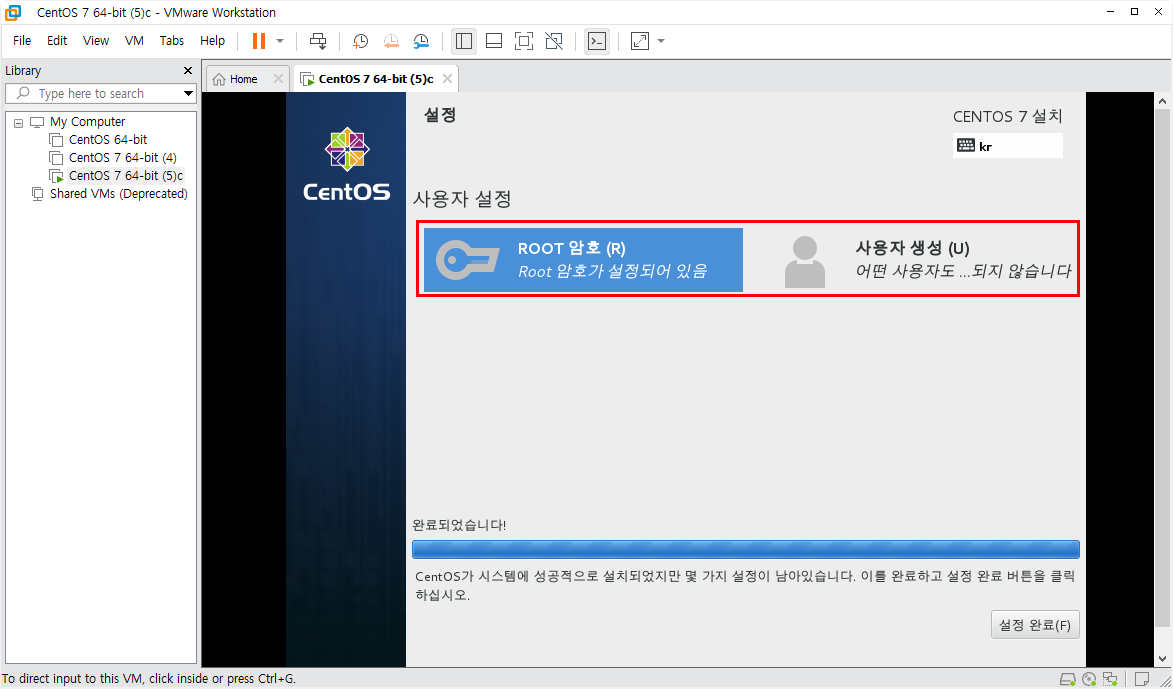Toggle the console view icon
Image resolution: width=1173 pixels, height=689 pixels.
(596, 41)
